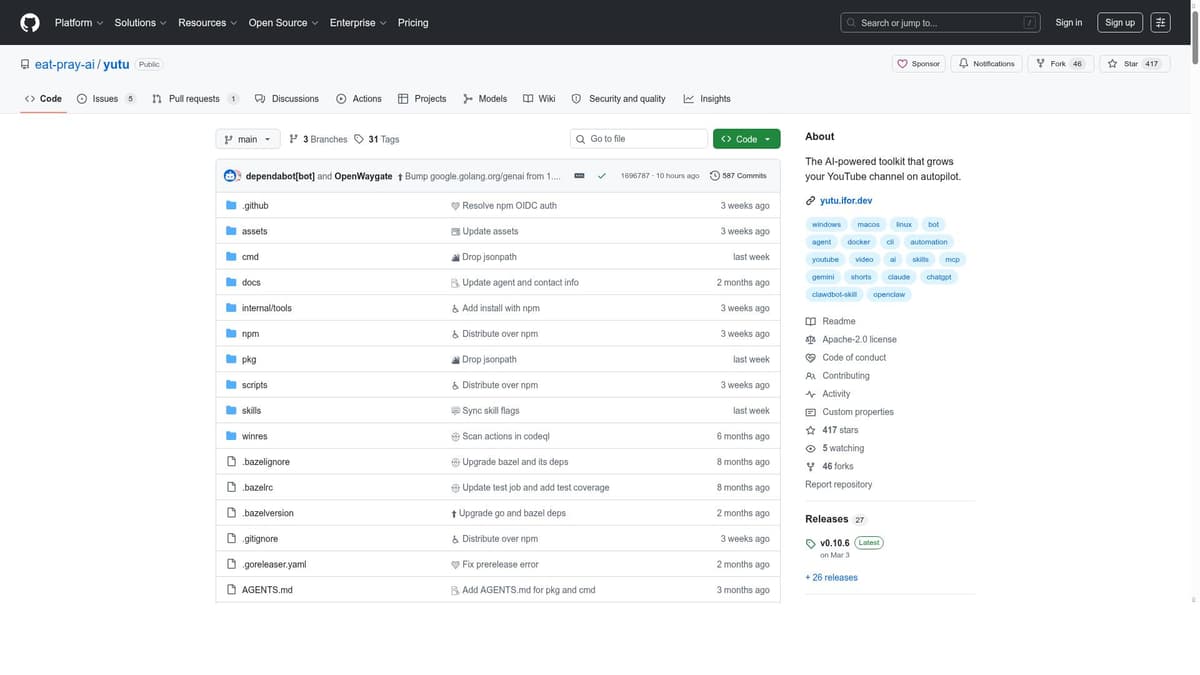Open the + 26 releases link
The height and width of the screenshot is (675, 1200).
pyautogui.click(x=831, y=578)
